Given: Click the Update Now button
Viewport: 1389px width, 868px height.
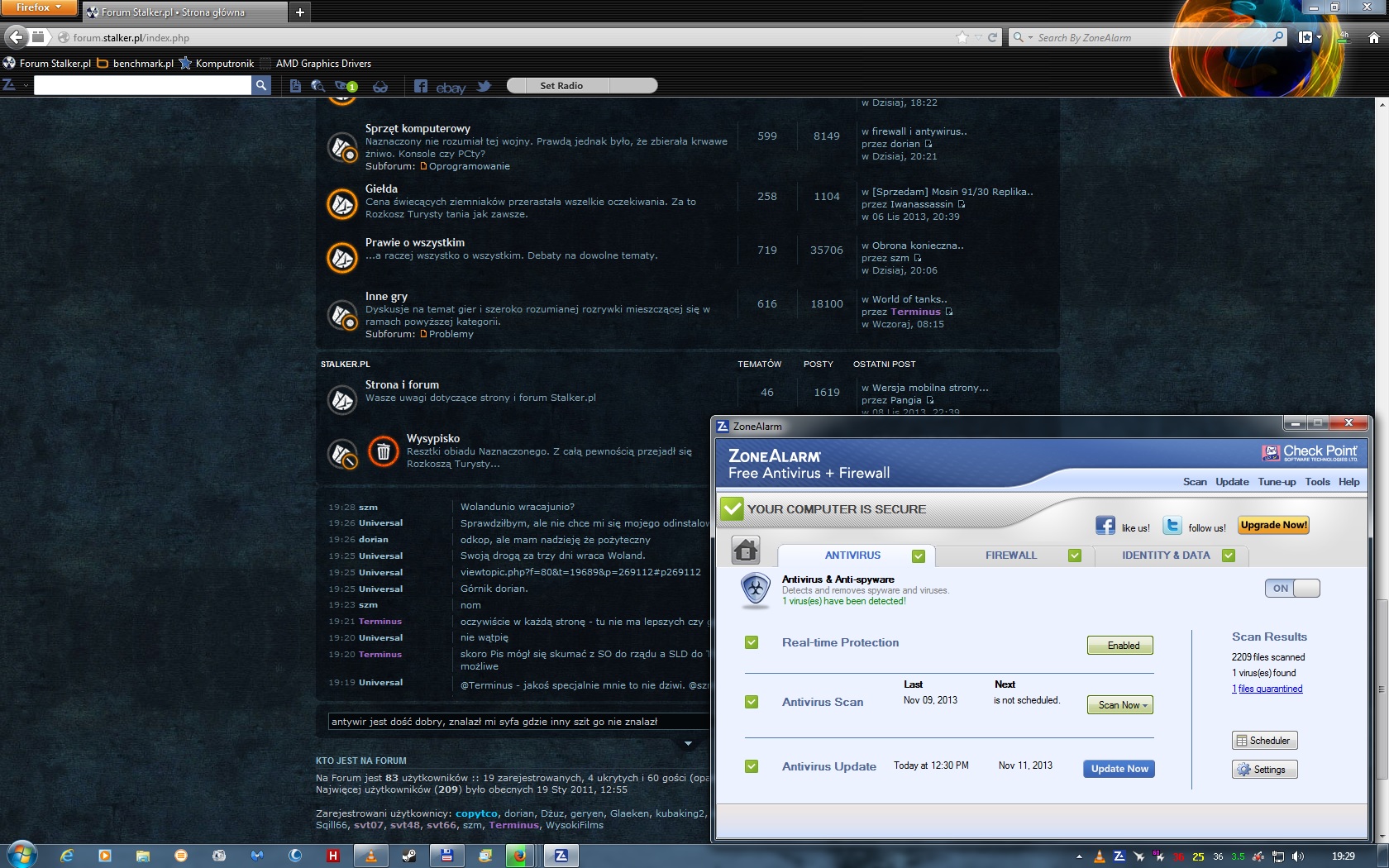Looking at the screenshot, I should click(1119, 769).
